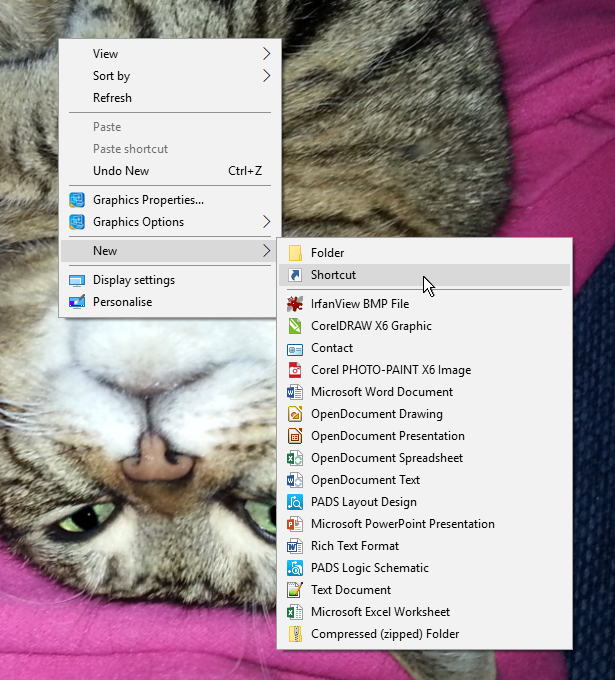Select the New menu entry
Viewport: 615px width, 680px height.
click(x=170, y=251)
